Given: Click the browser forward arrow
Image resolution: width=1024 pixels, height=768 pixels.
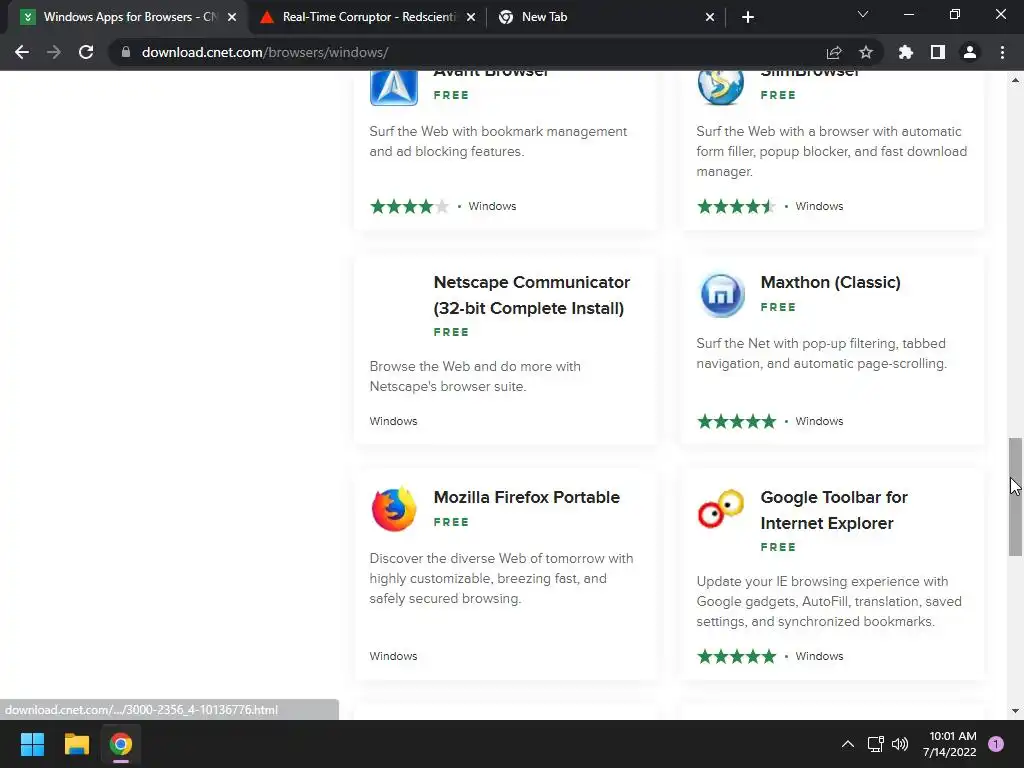Looking at the screenshot, I should (54, 52).
